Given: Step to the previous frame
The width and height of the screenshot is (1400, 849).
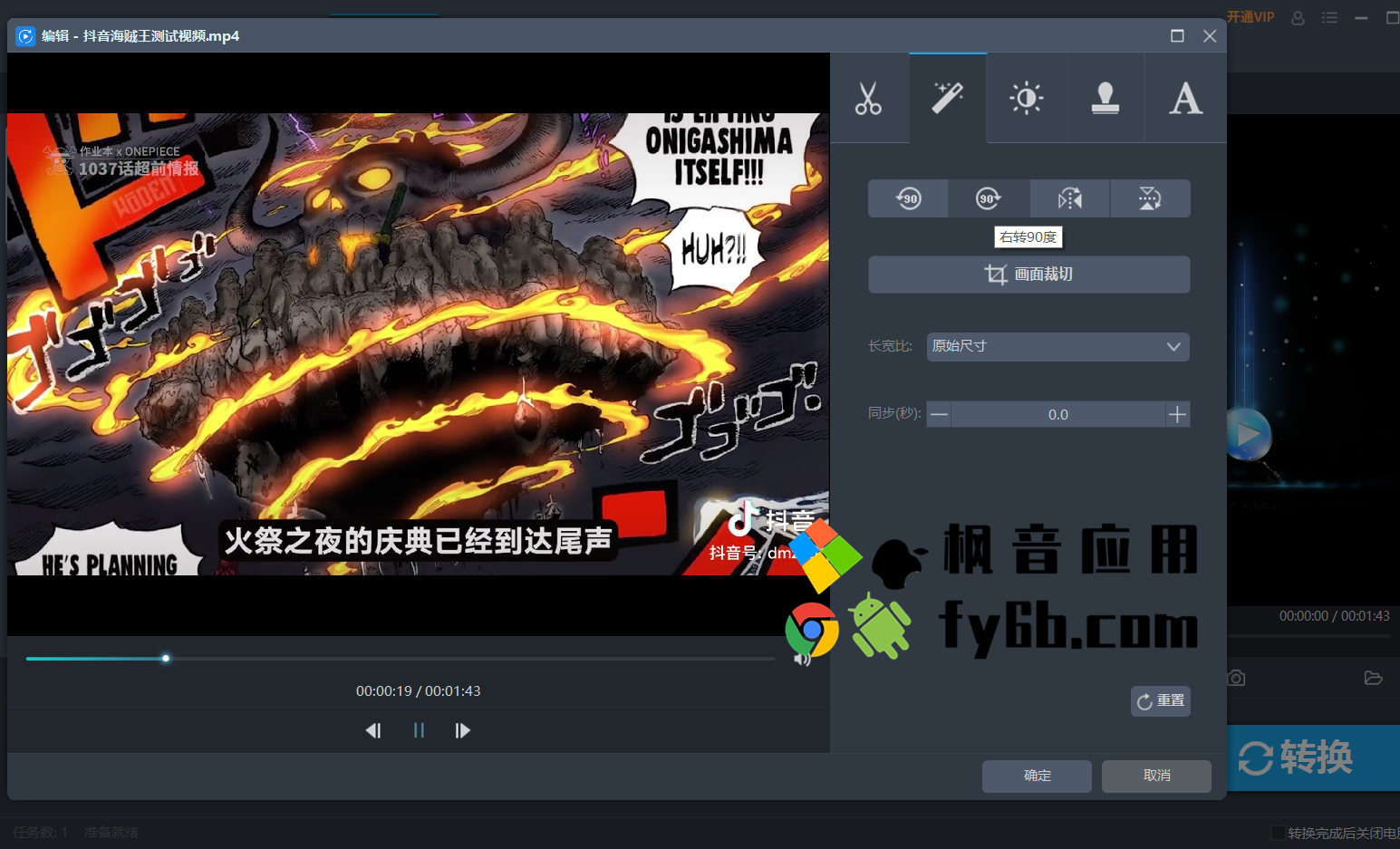Looking at the screenshot, I should pos(373,730).
